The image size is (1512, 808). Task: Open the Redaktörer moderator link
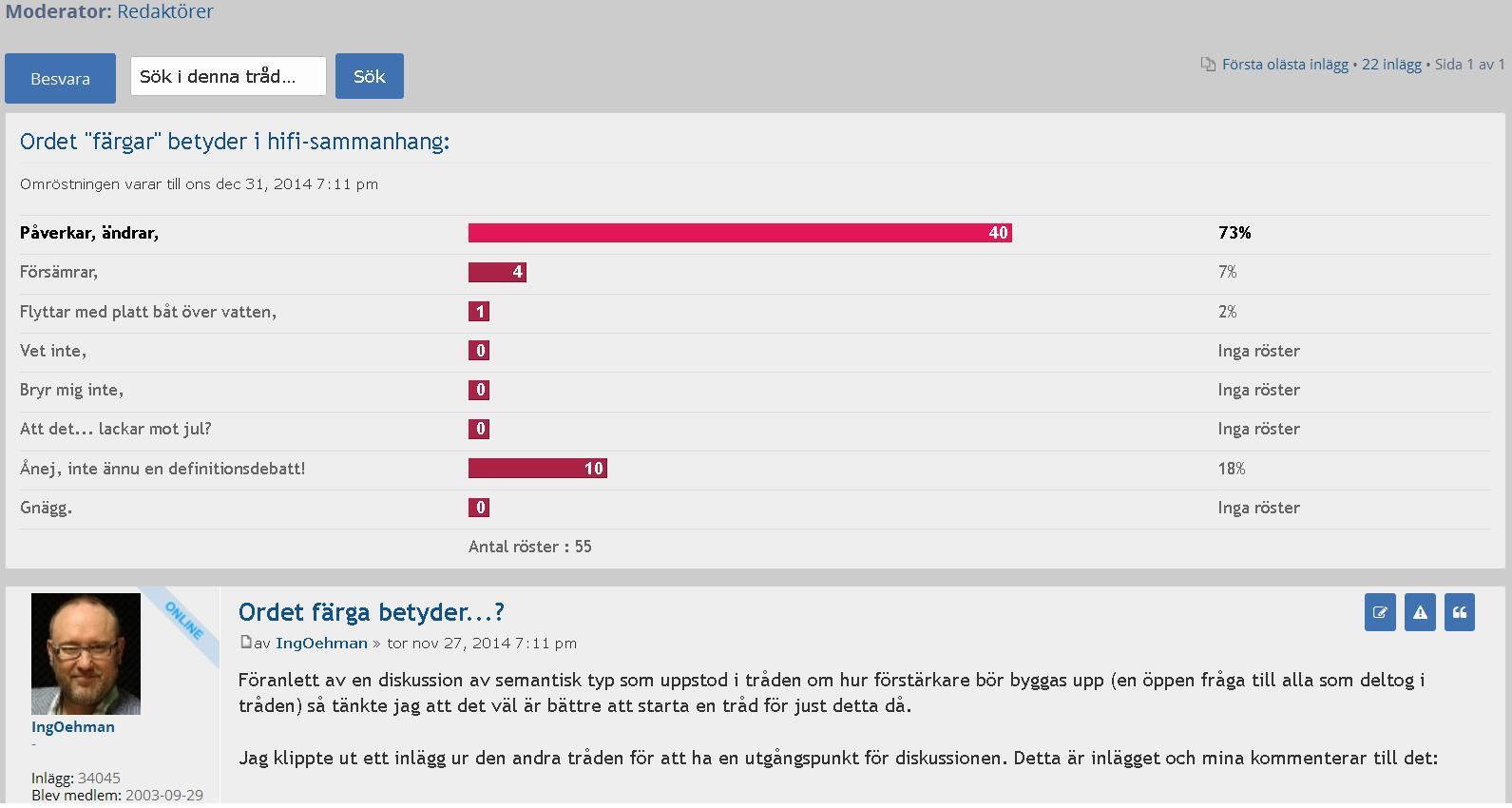tap(165, 11)
